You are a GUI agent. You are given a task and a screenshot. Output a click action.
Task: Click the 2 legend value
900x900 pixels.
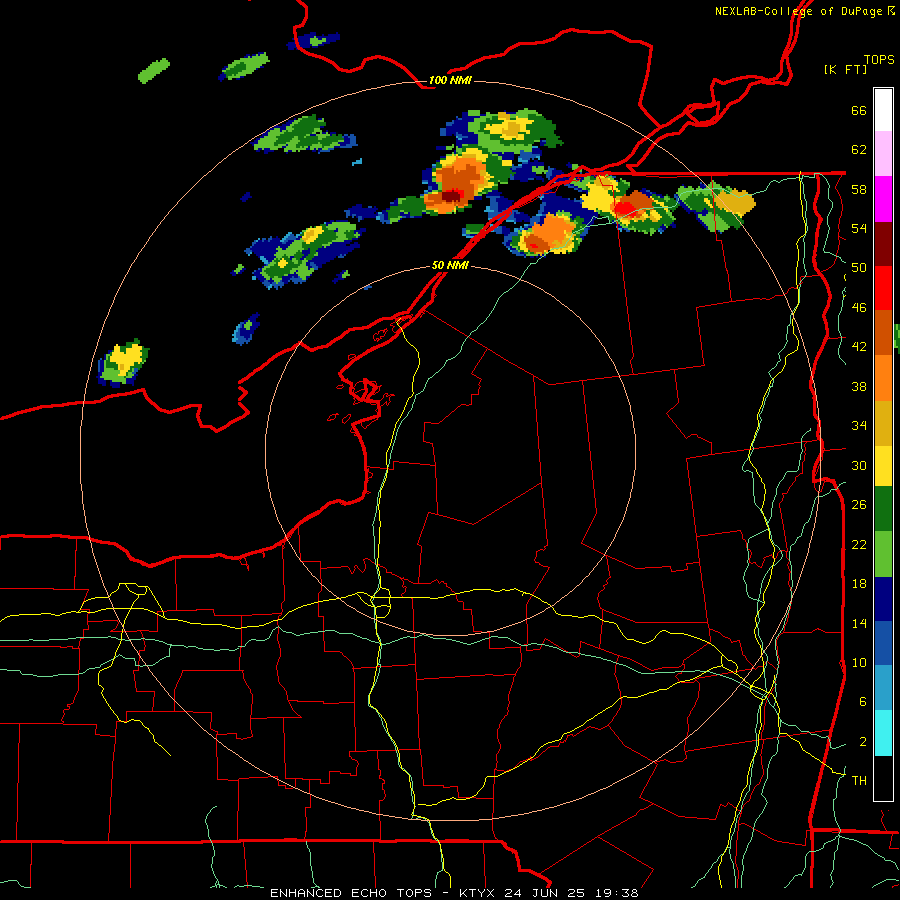(x=862, y=742)
